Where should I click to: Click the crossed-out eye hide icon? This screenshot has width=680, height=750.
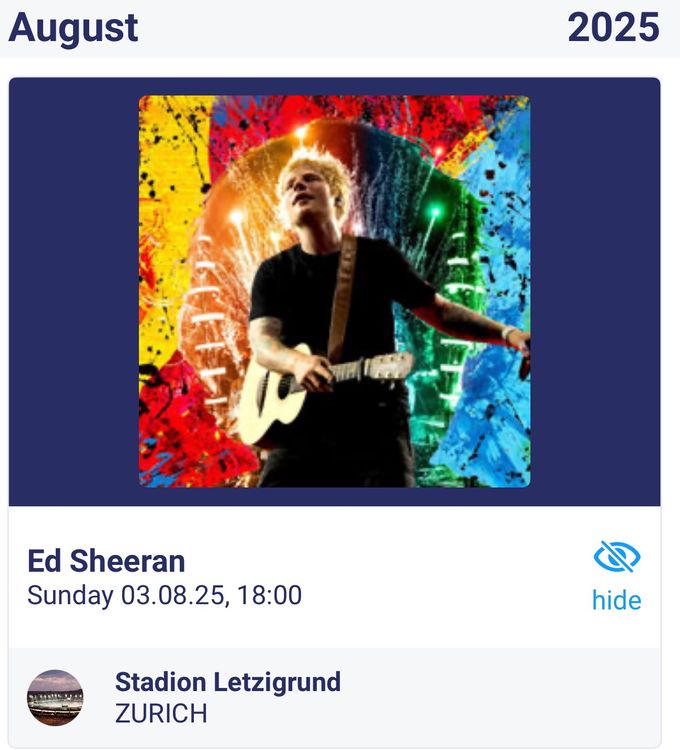click(617, 557)
